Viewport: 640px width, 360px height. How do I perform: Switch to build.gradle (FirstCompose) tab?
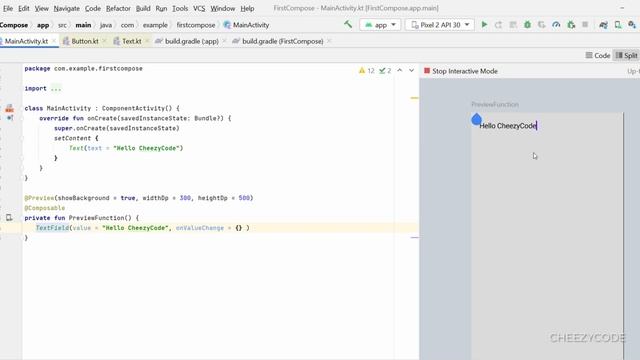pyautogui.click(x=282, y=41)
